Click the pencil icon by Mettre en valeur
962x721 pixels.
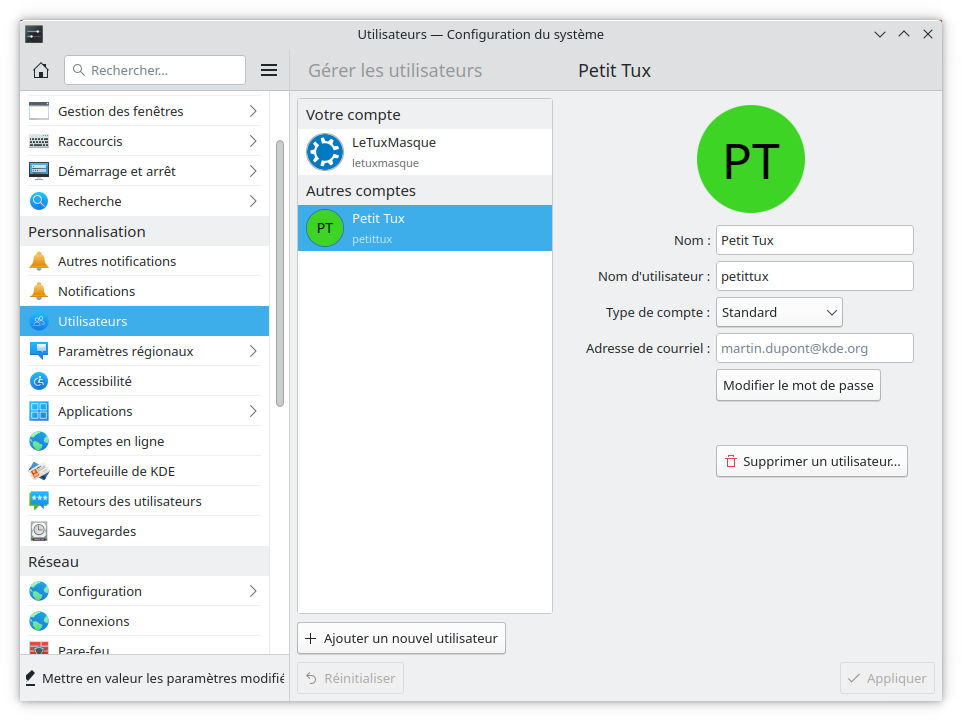coord(31,678)
